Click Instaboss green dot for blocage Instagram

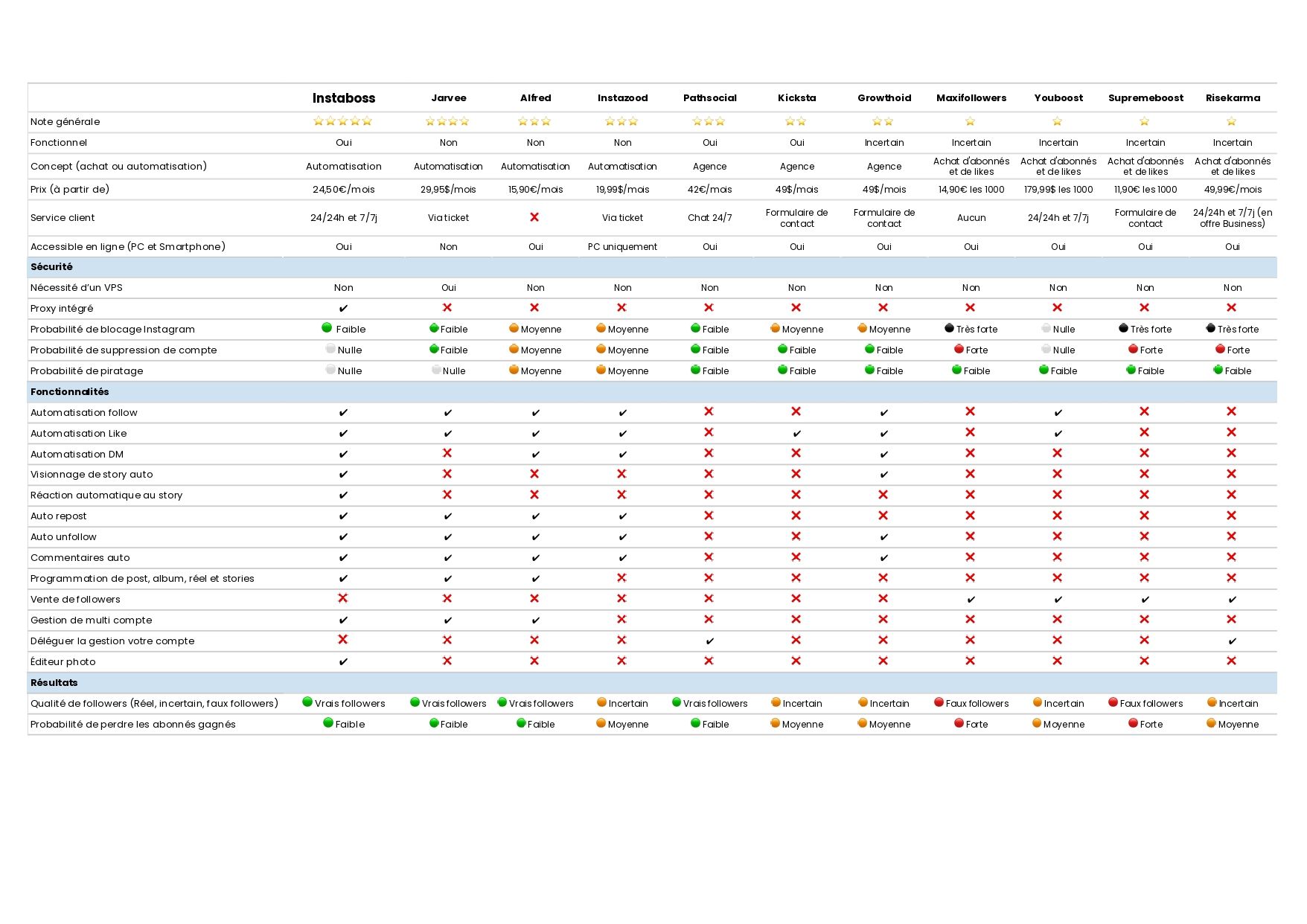tap(327, 328)
